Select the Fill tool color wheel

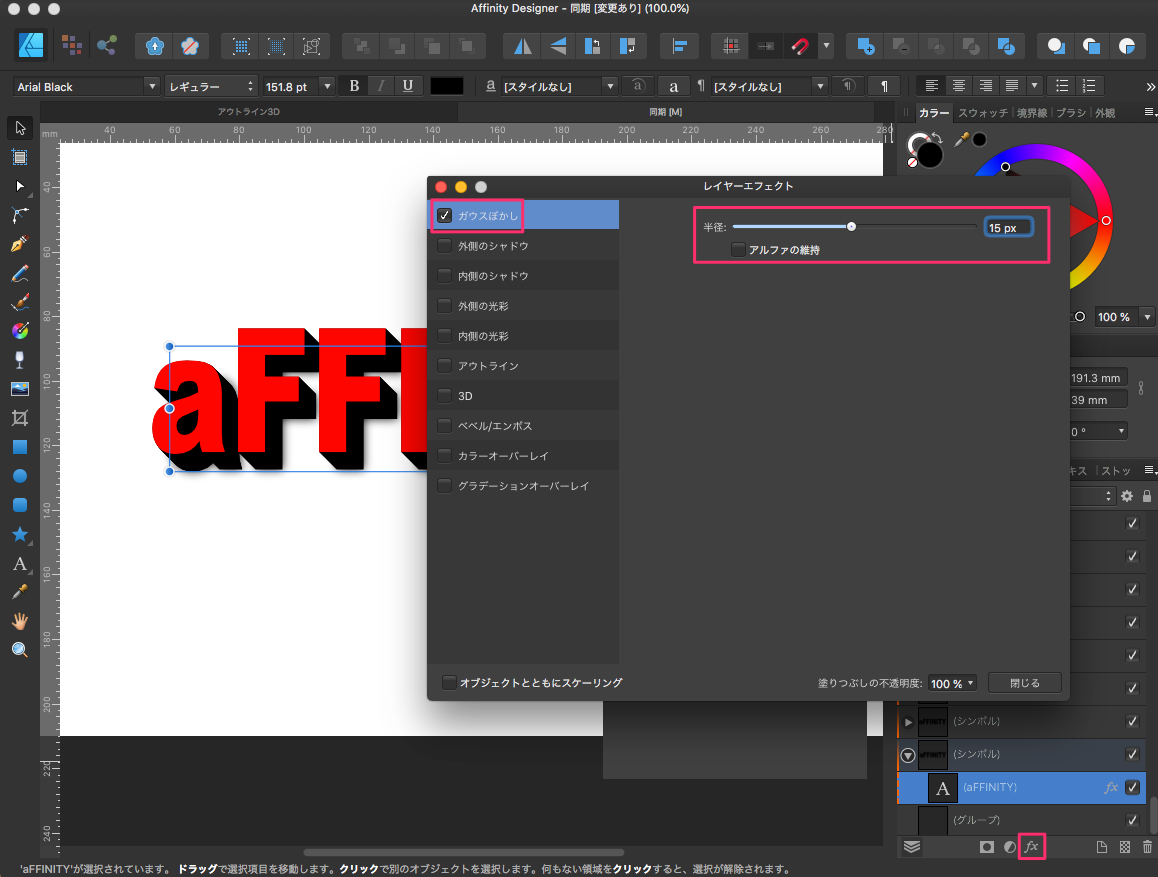coord(20,331)
